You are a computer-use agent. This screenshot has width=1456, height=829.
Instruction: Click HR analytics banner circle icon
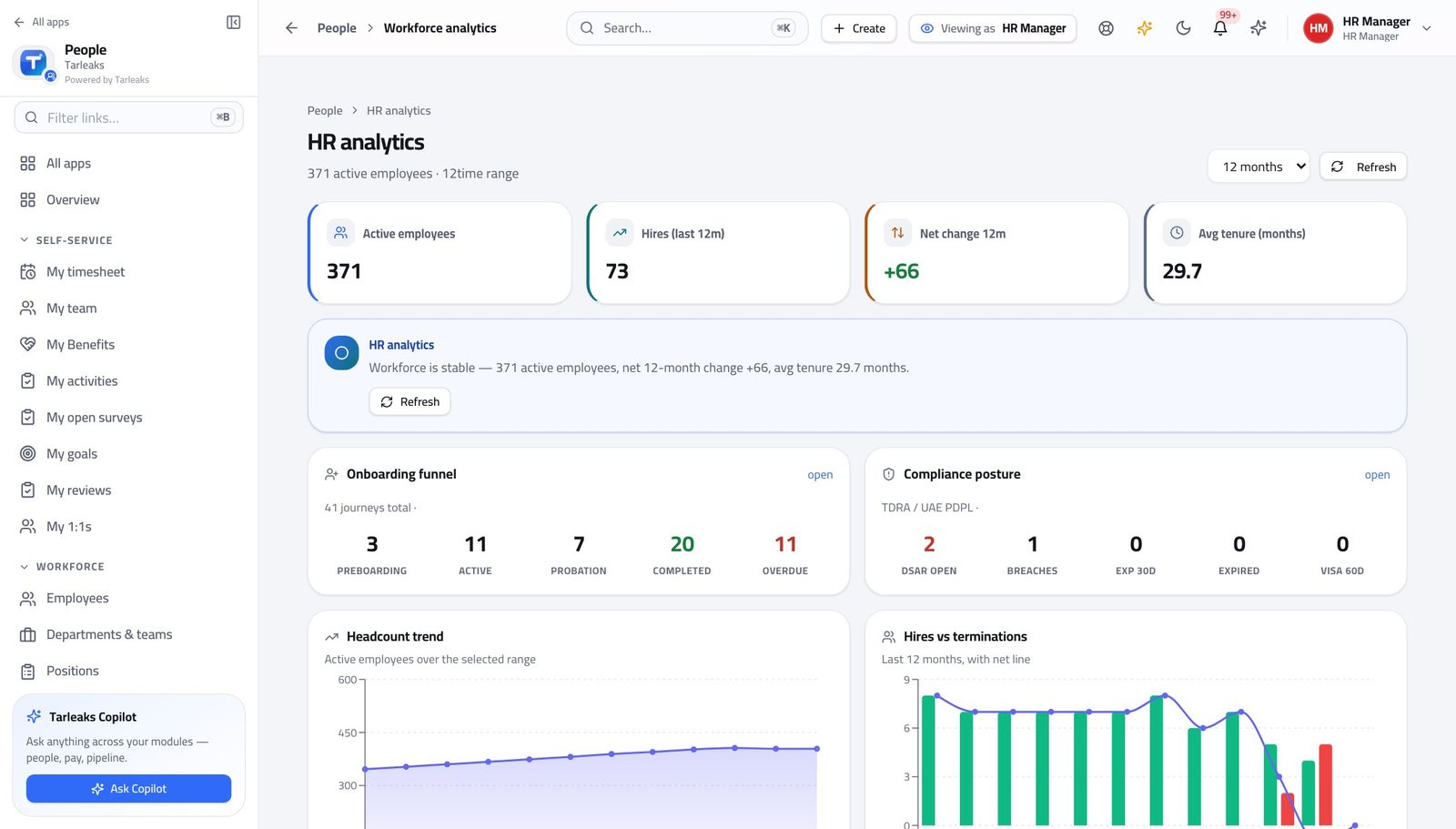click(x=341, y=353)
